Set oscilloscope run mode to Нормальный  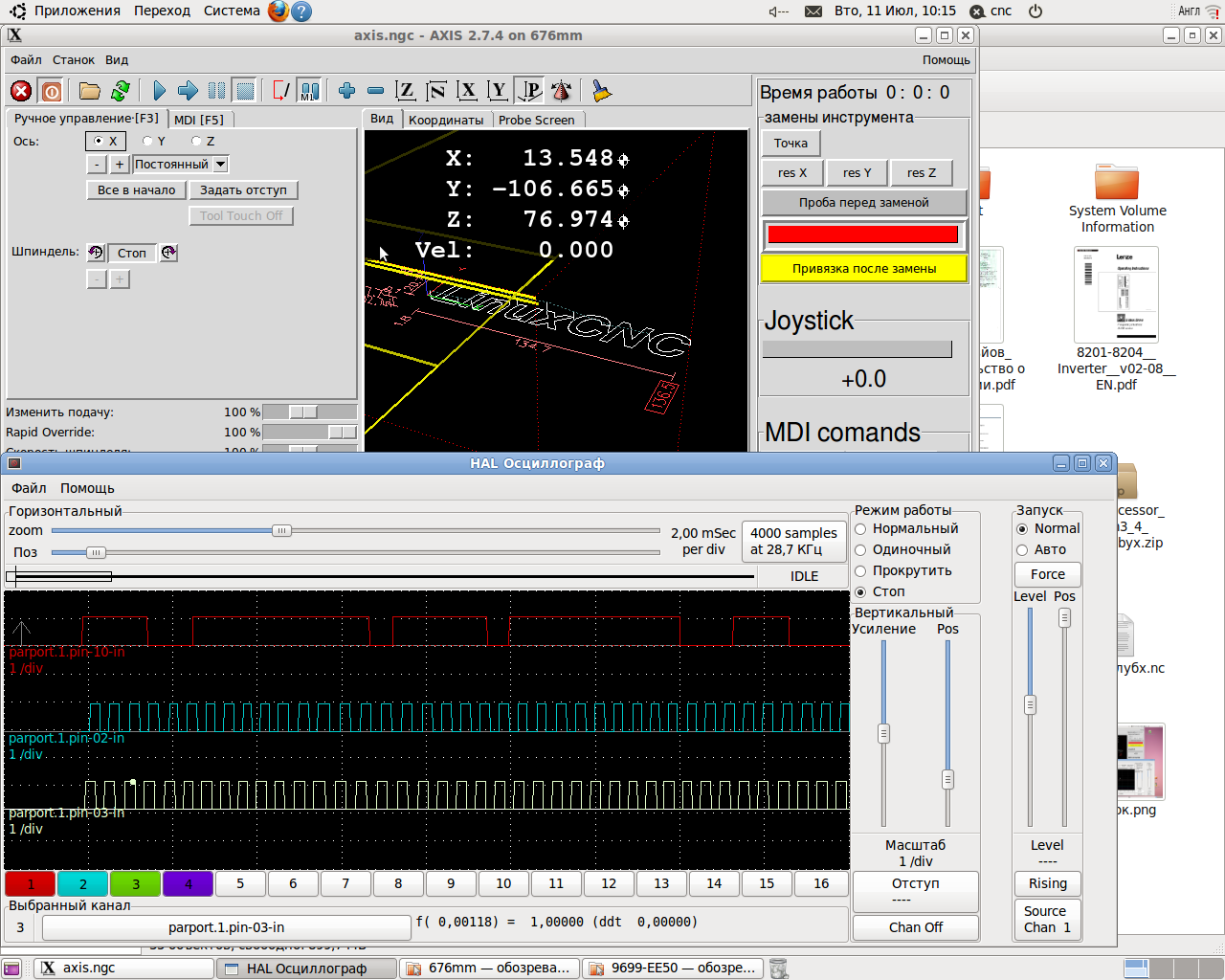[x=860, y=529]
